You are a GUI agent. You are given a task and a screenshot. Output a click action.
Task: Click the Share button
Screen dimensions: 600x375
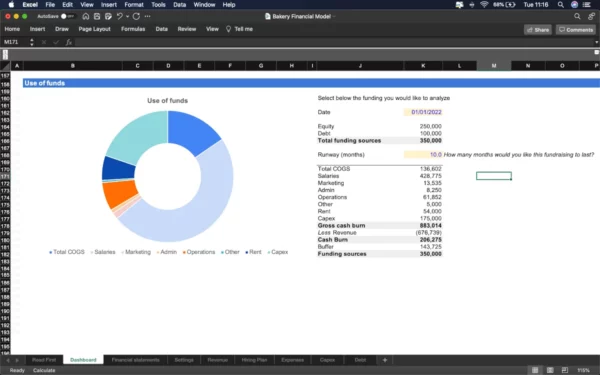(x=538, y=30)
